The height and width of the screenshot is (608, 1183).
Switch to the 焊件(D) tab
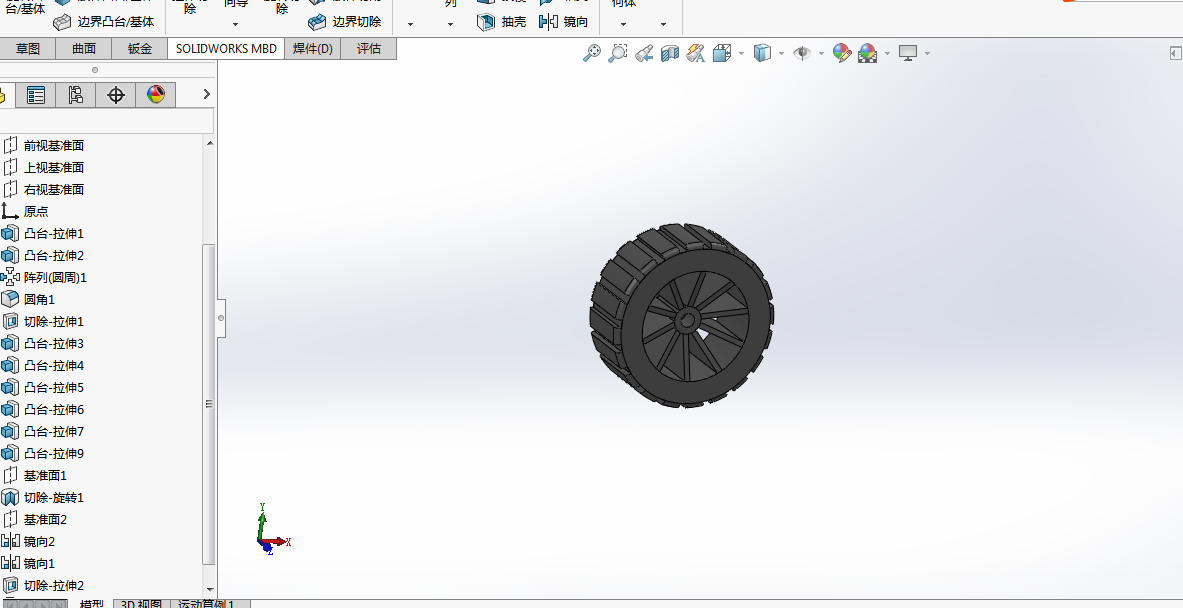click(312, 48)
